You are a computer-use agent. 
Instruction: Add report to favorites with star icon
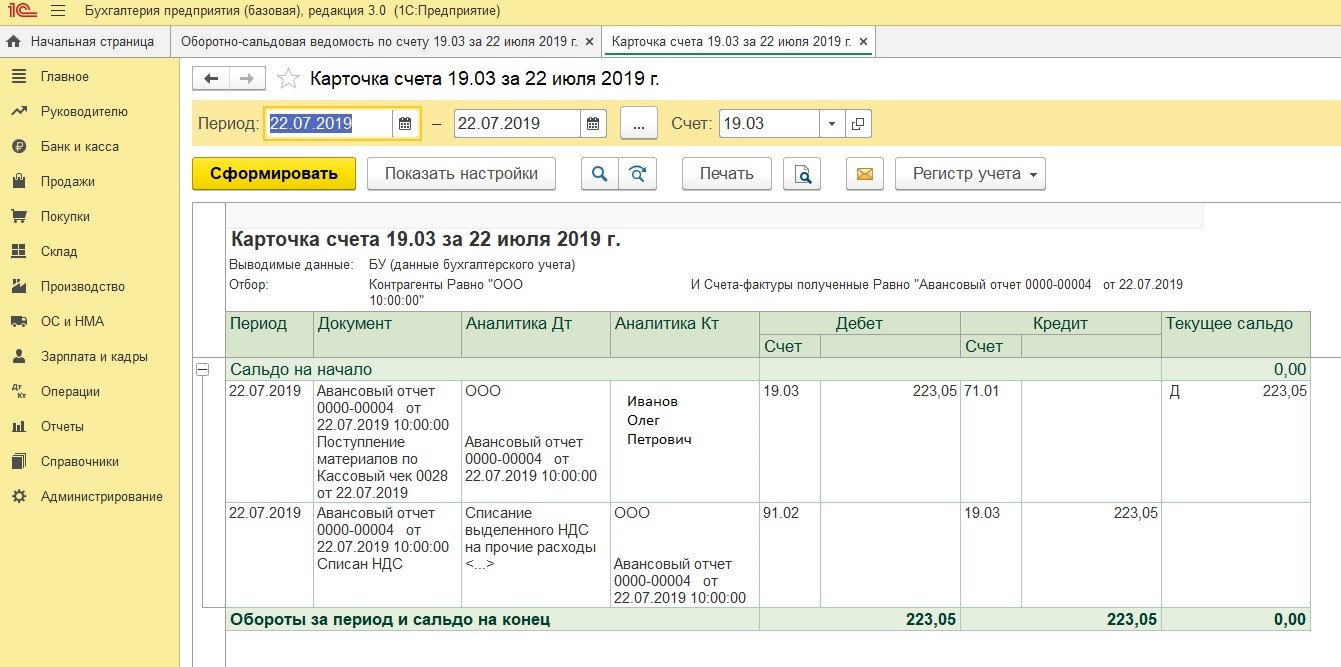point(288,79)
